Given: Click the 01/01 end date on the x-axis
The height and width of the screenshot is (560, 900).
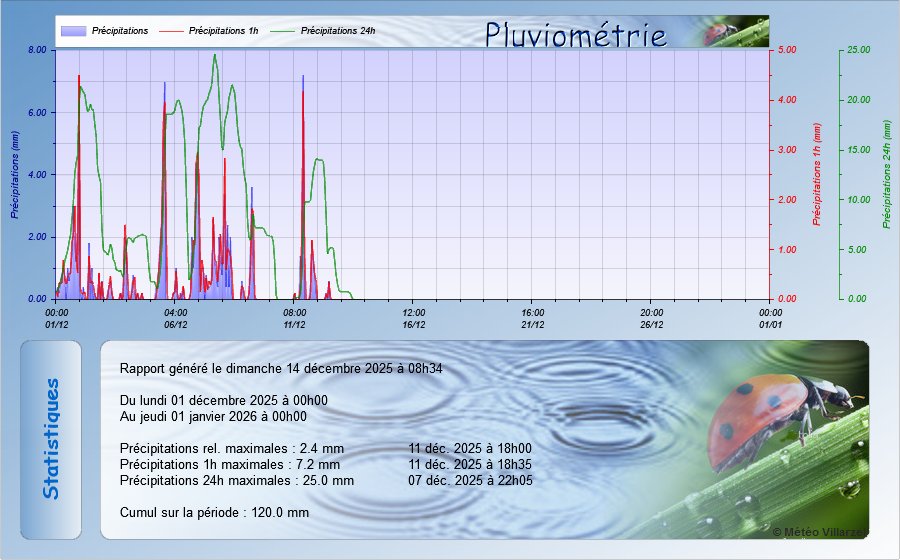Looking at the screenshot, I should (770, 324).
